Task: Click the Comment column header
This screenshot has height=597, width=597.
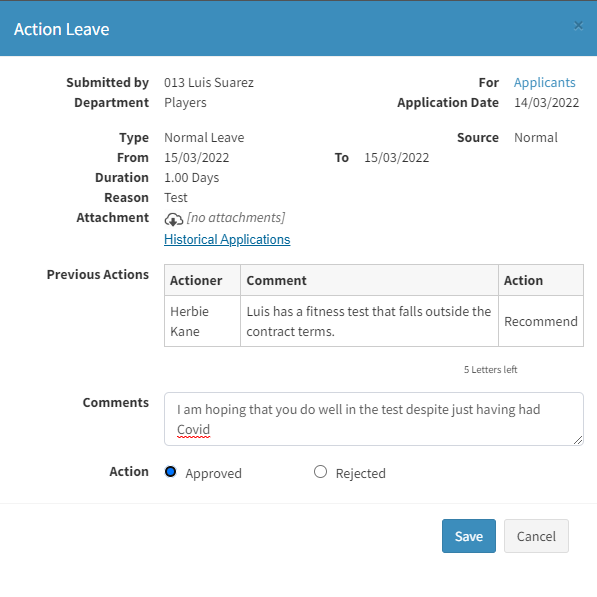Action: click(369, 280)
